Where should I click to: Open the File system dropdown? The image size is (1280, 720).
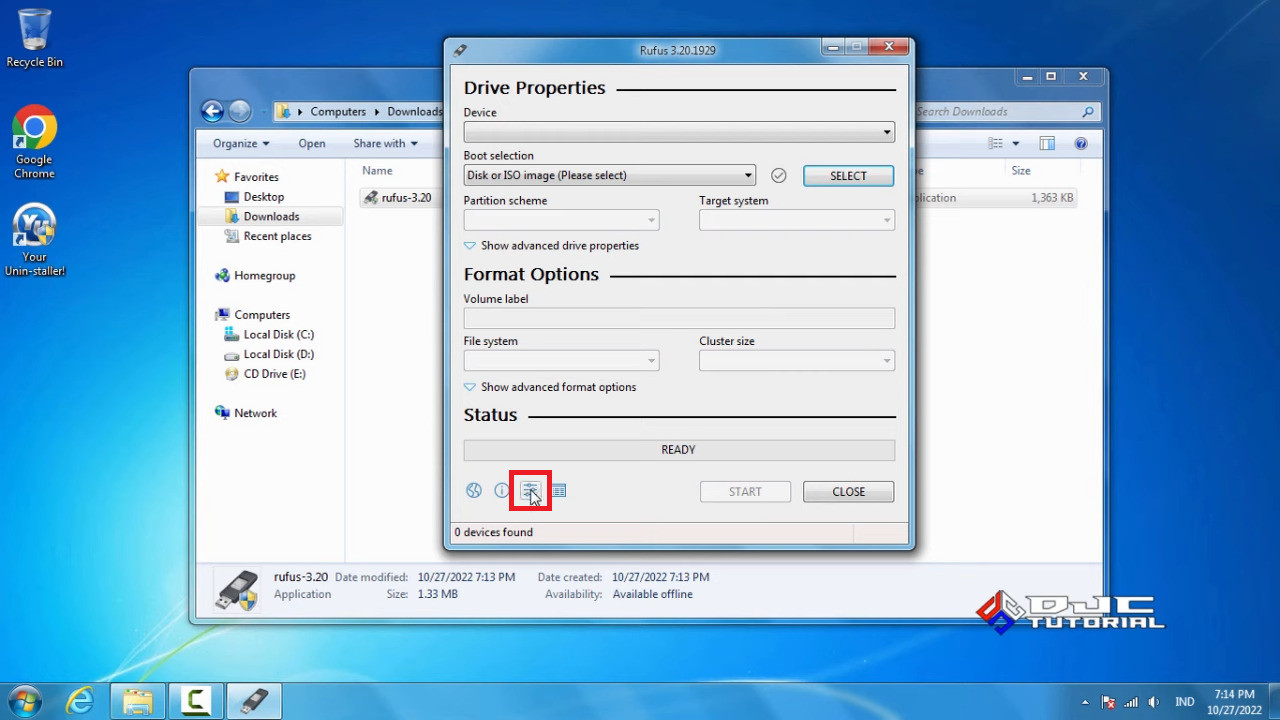(x=561, y=361)
